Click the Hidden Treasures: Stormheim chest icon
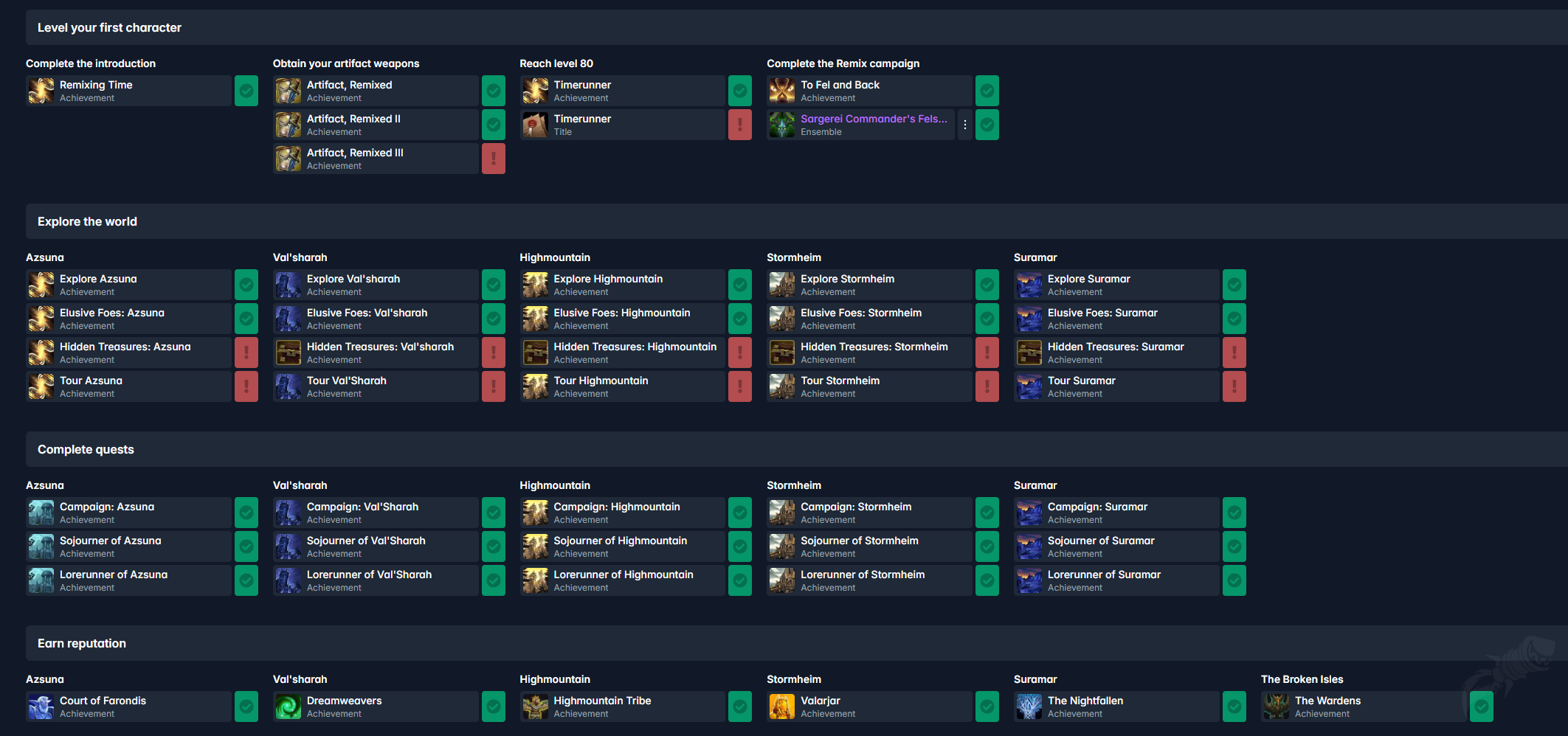 point(782,353)
